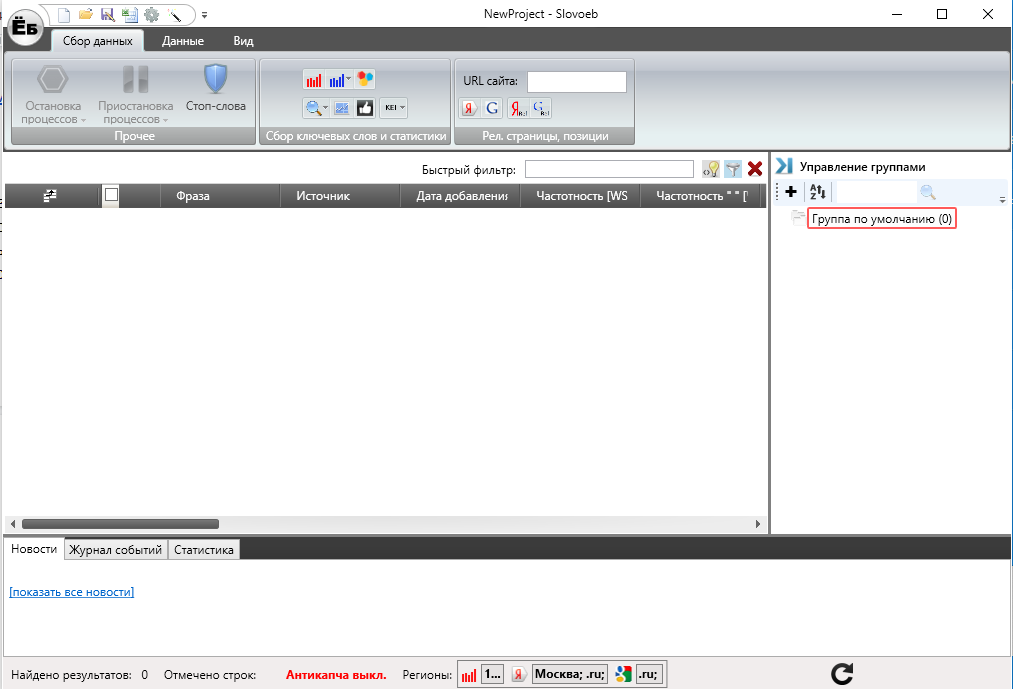Click into the Быстрый фильтр input field
The image size is (1013, 689).
point(608,169)
